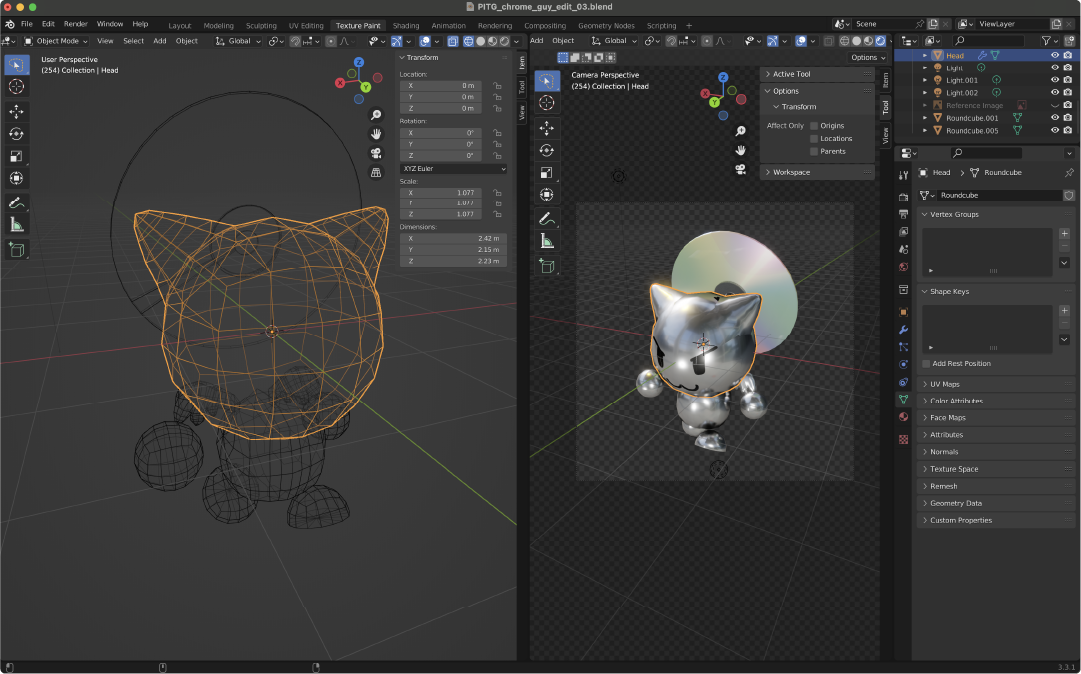Screen dimensions: 1081x674
Task: Enable the Parents checkbox
Action: [814, 152]
